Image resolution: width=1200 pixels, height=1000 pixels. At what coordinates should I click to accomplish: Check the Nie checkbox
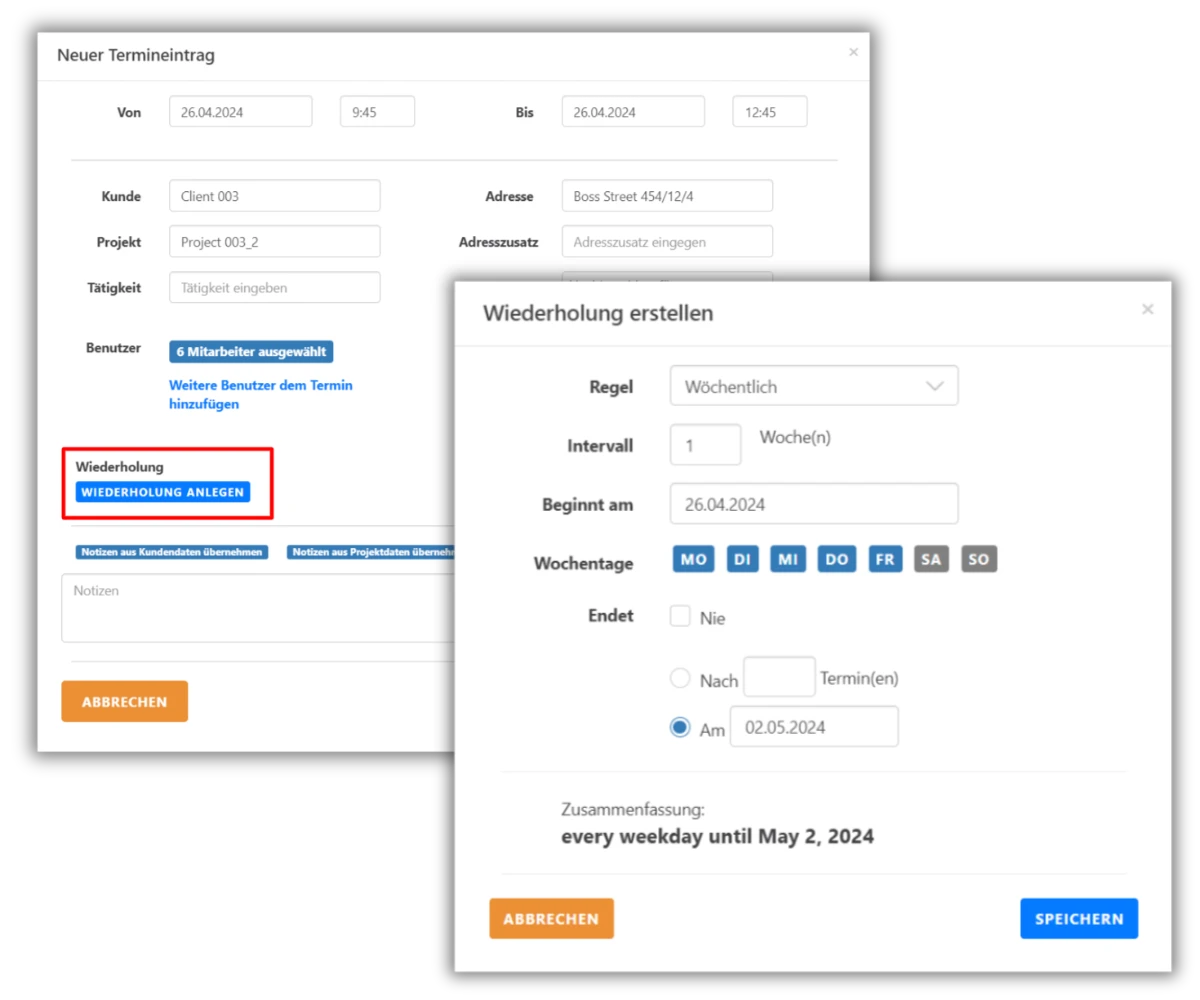[x=680, y=616]
